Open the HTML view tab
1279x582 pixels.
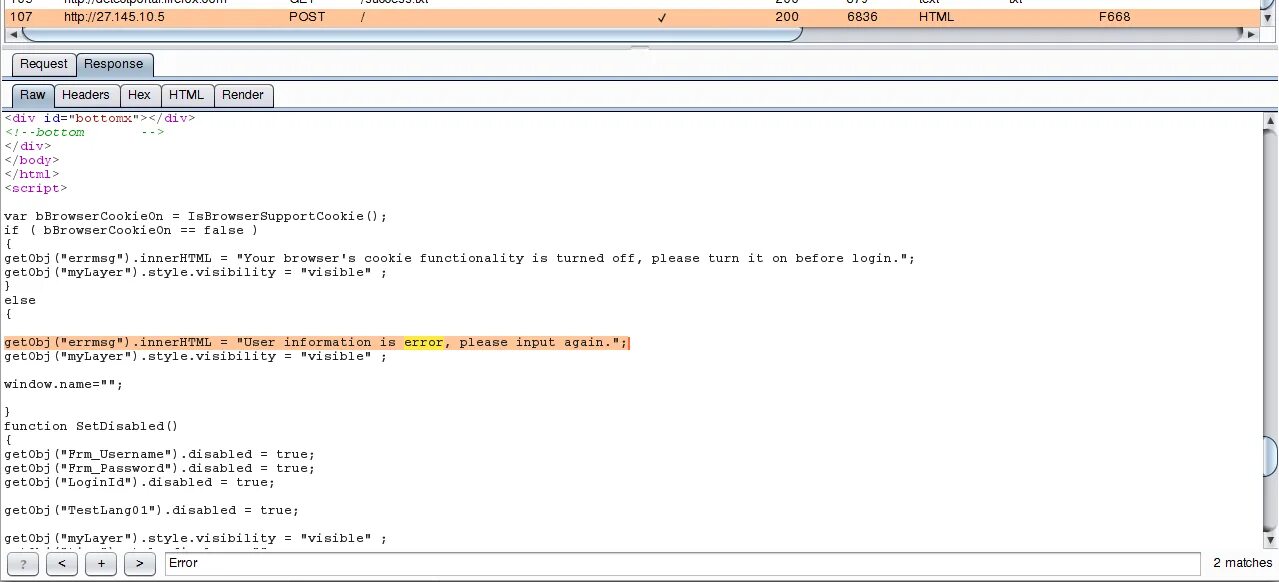point(186,95)
